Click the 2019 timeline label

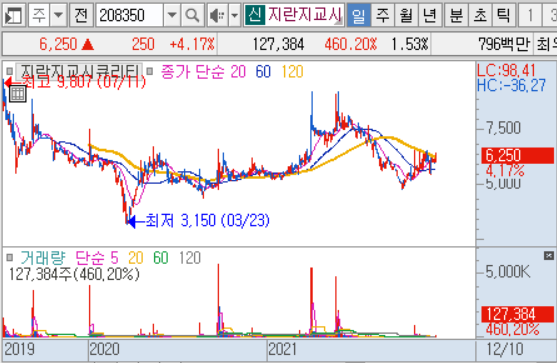coord(20,349)
